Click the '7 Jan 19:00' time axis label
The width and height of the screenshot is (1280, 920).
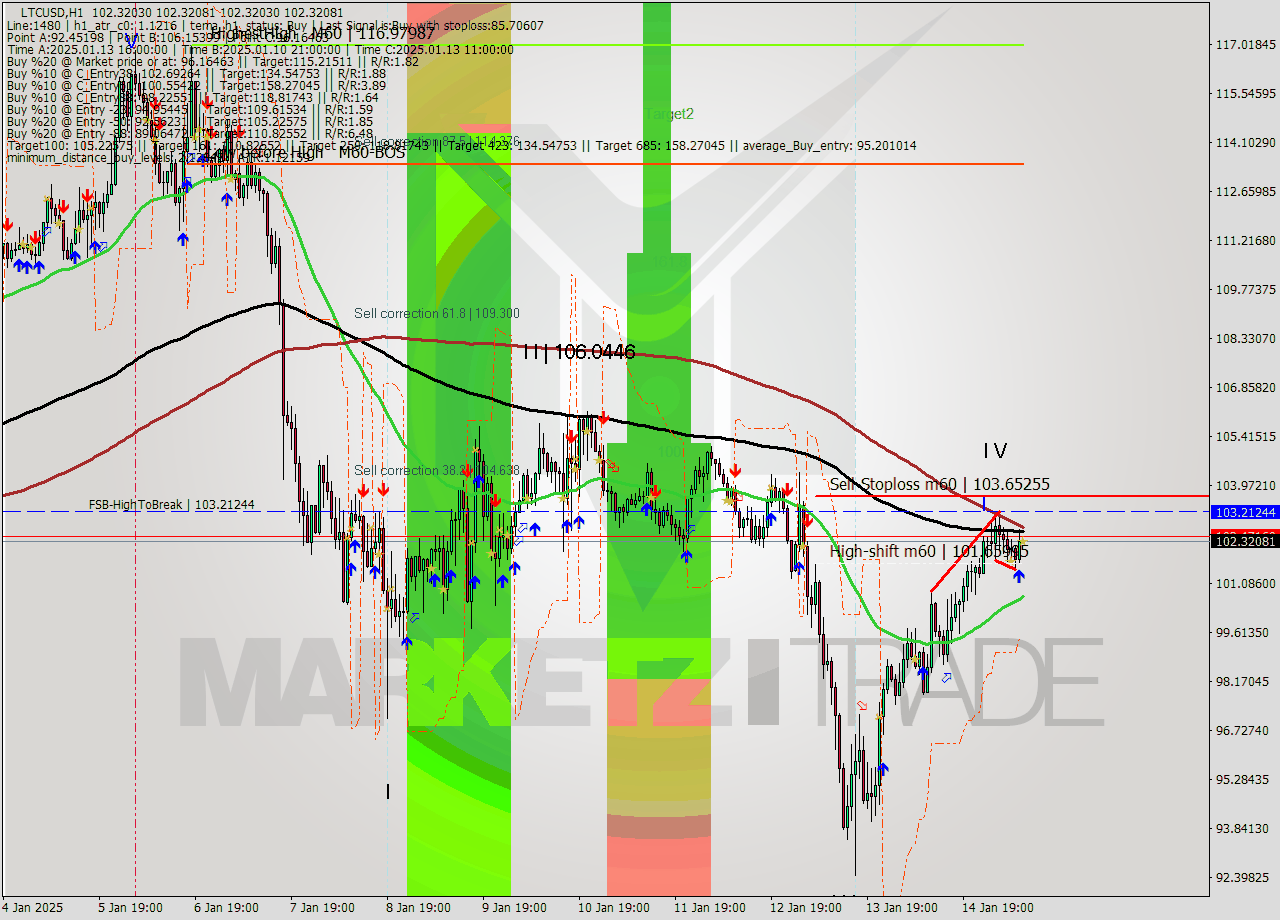coord(323,908)
